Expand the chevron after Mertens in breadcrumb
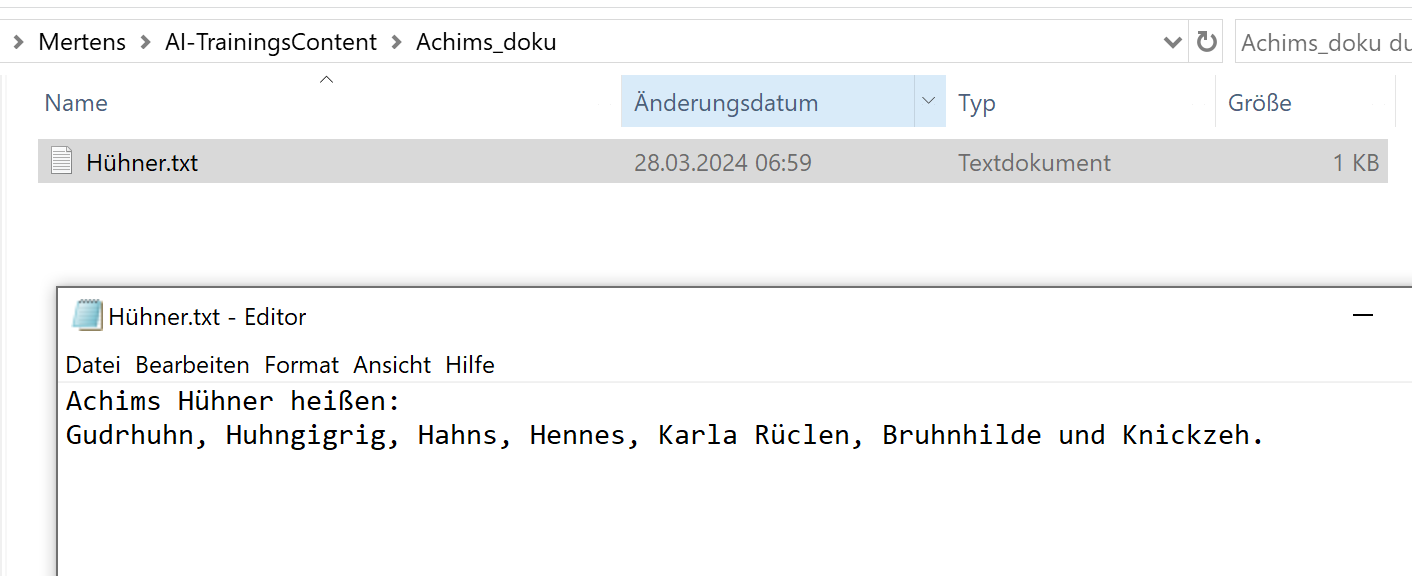This screenshot has width=1412, height=576. (146, 42)
